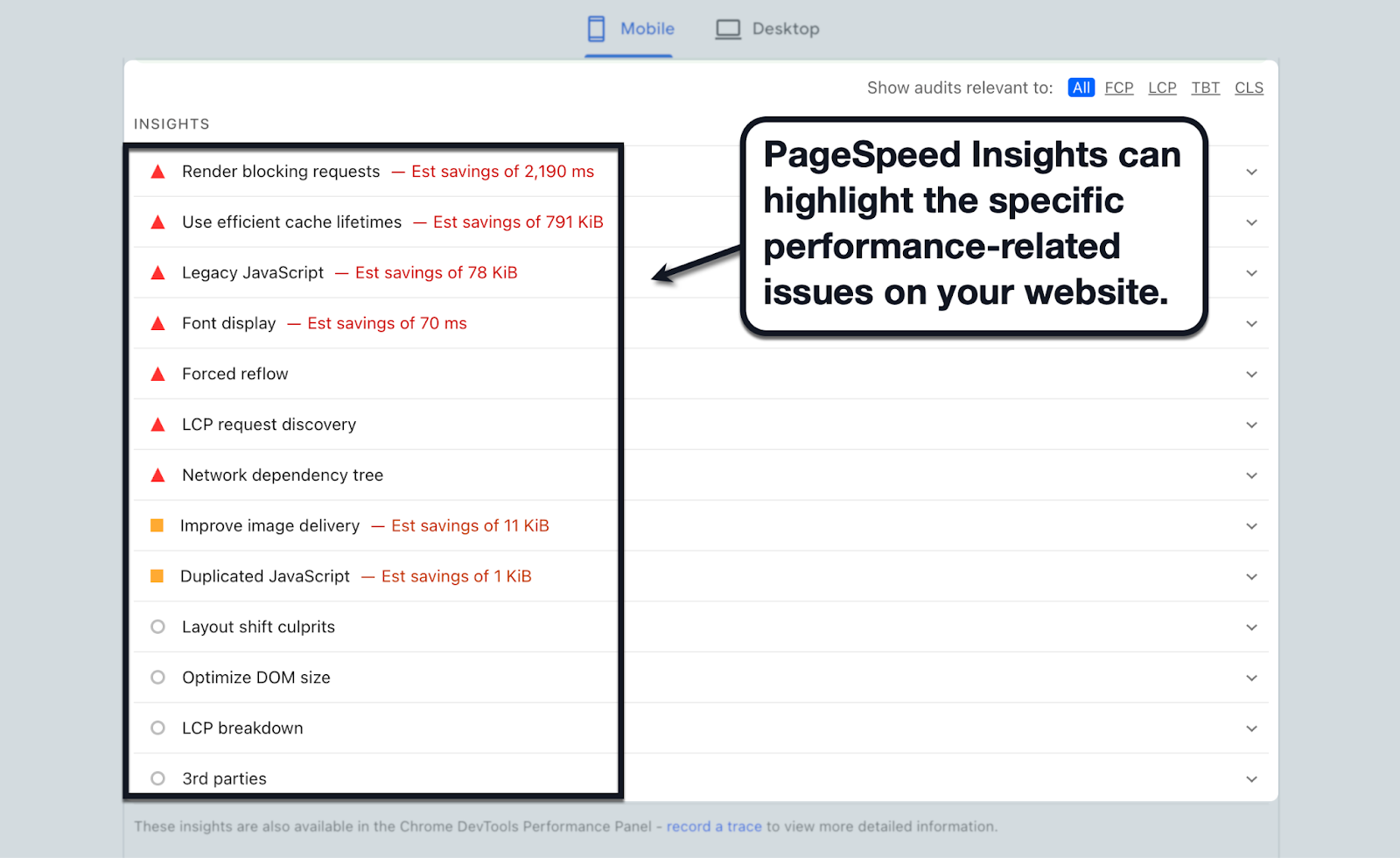Expand the Duplicated JavaScript chevron
This screenshot has height=858, width=1400.
tap(1252, 577)
